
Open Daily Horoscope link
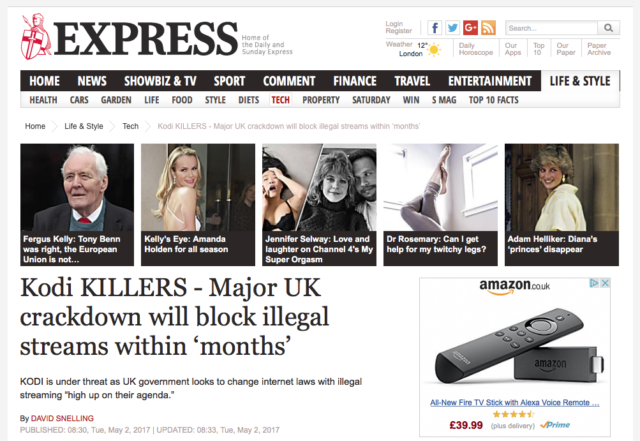coord(476,49)
